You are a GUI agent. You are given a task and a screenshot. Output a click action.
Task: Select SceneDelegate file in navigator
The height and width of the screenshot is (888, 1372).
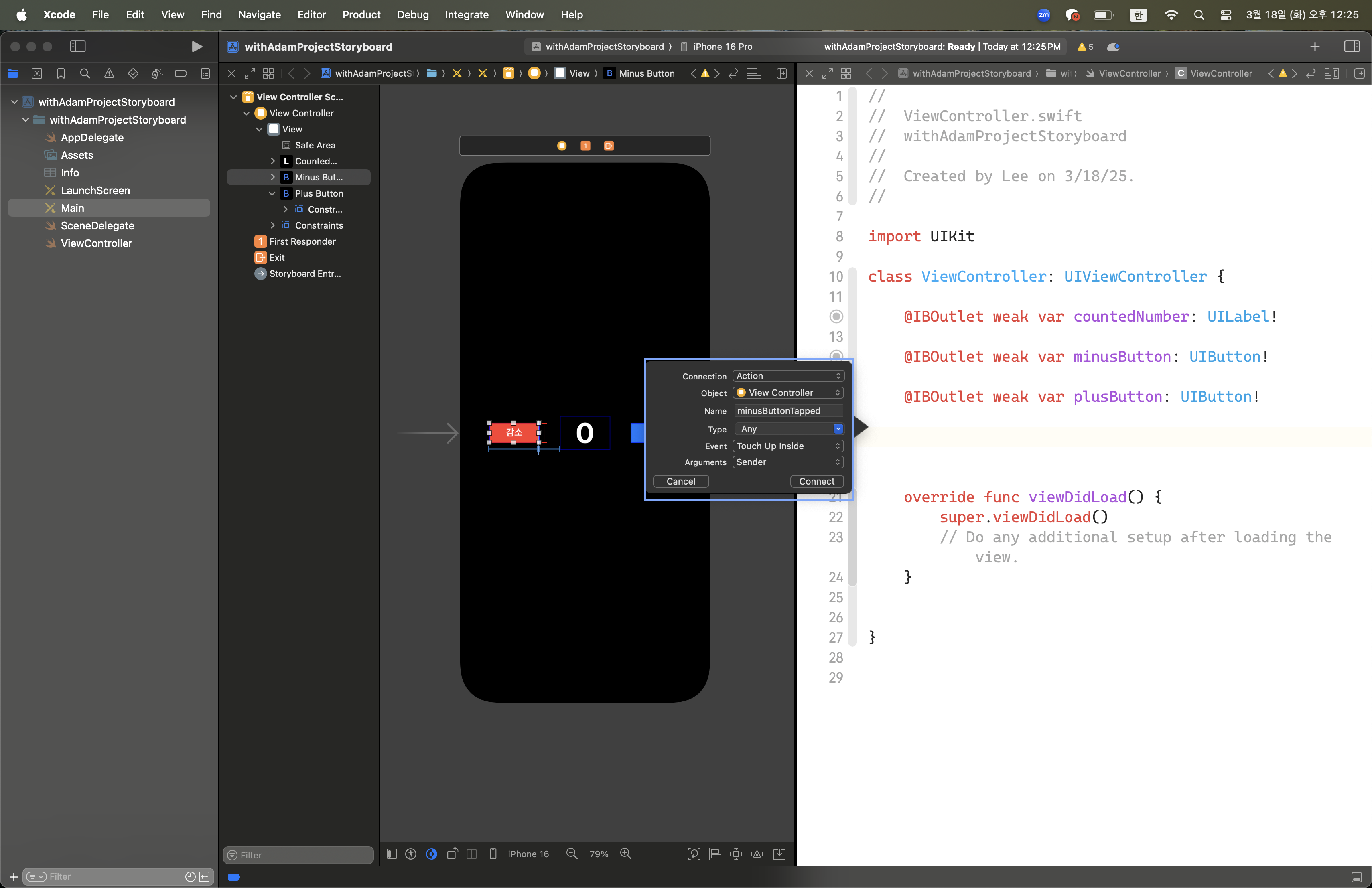pyautogui.click(x=109, y=226)
